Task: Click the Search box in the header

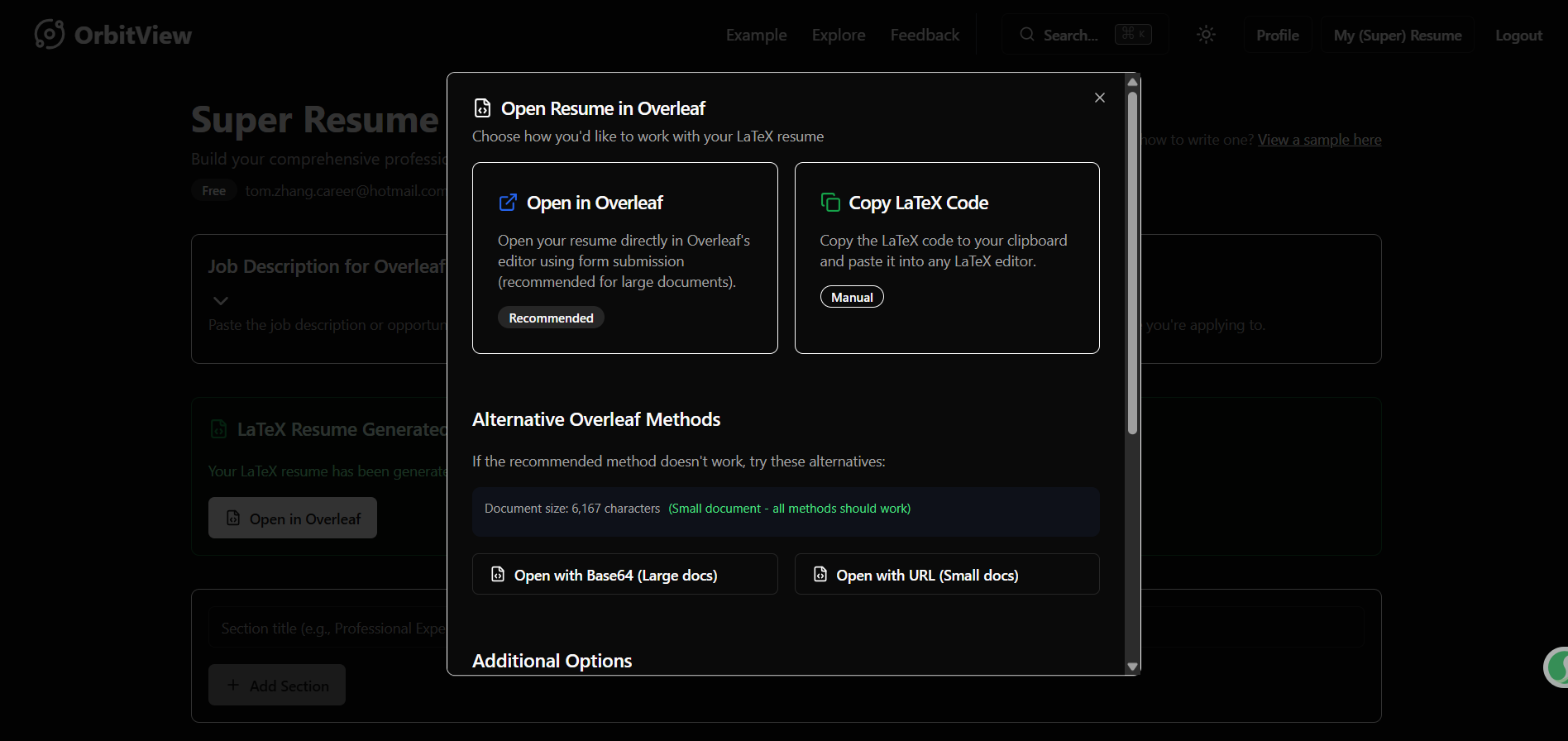Action: pyautogui.click(x=1085, y=35)
